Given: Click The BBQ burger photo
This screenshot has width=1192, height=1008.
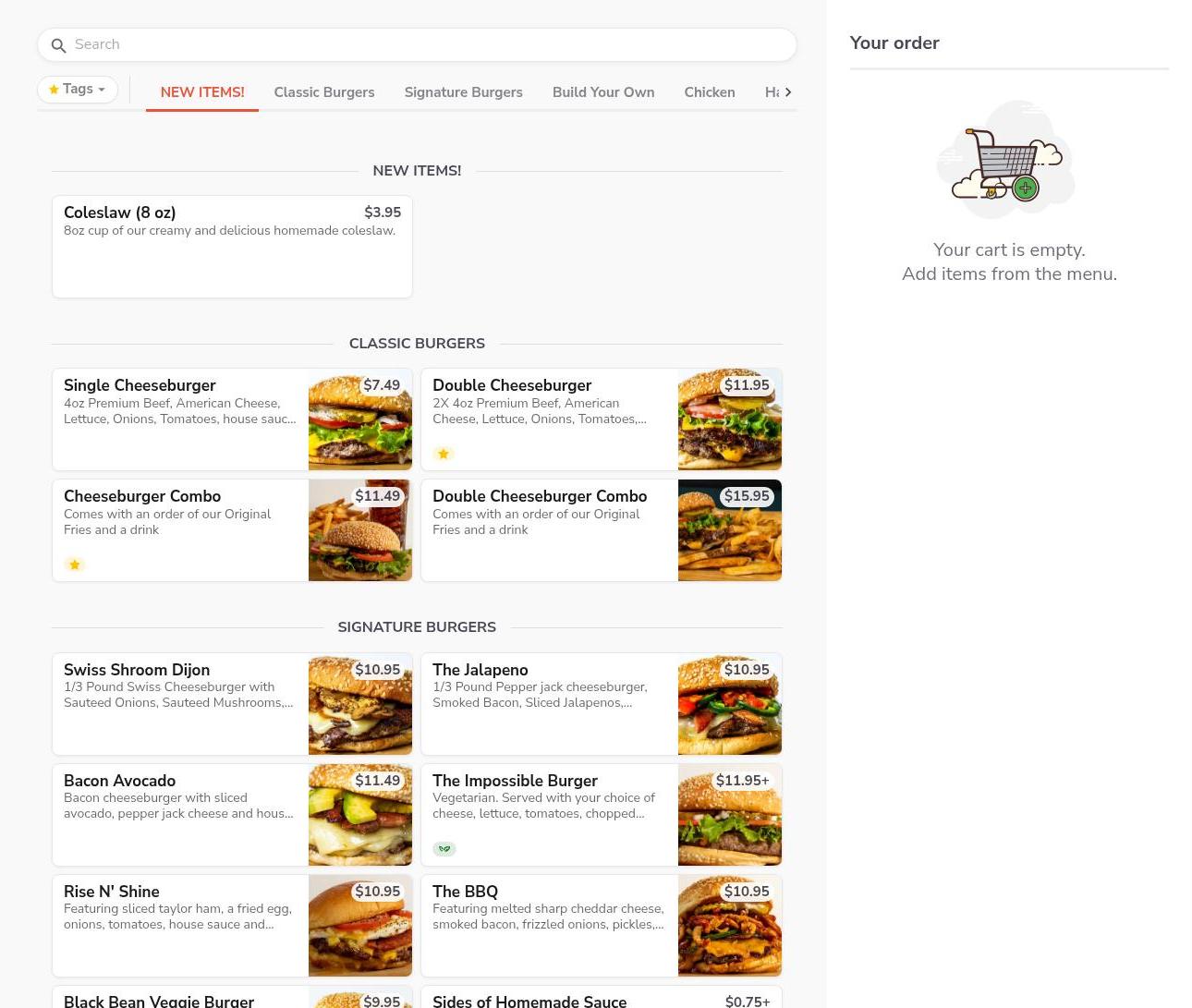Looking at the screenshot, I should pyautogui.click(x=730, y=926).
